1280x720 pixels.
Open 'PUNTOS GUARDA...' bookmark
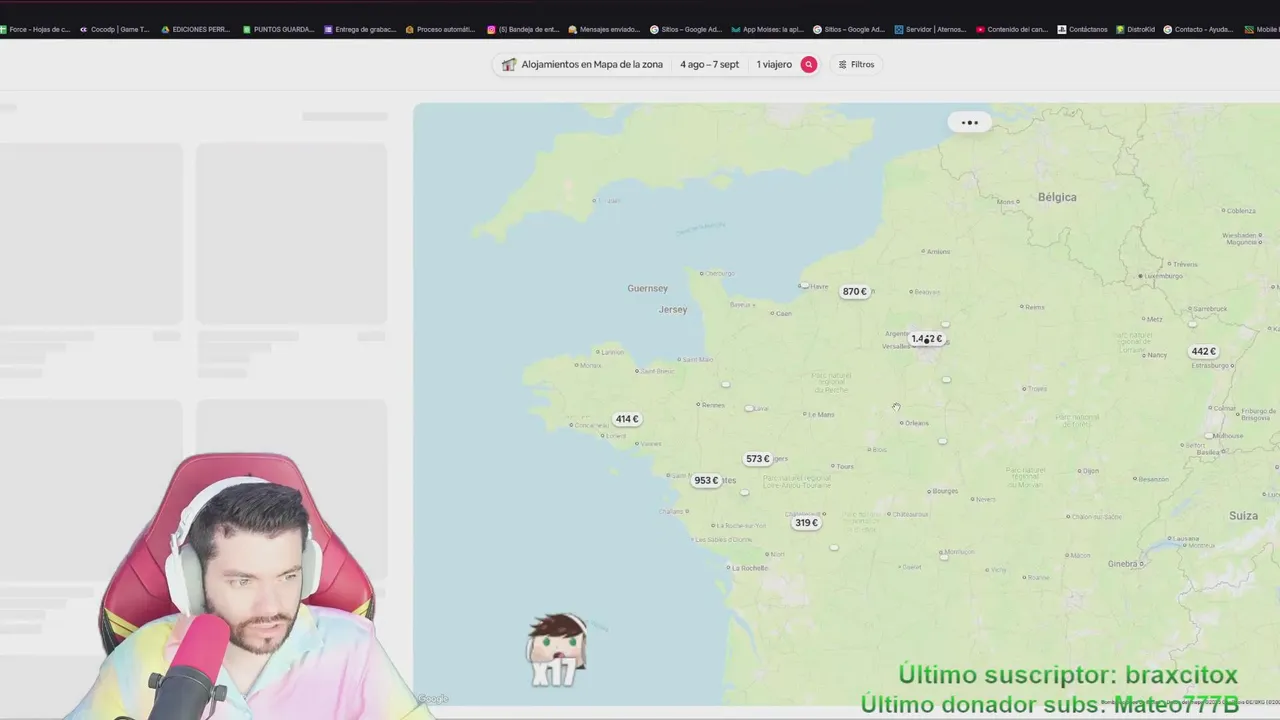coord(278,29)
